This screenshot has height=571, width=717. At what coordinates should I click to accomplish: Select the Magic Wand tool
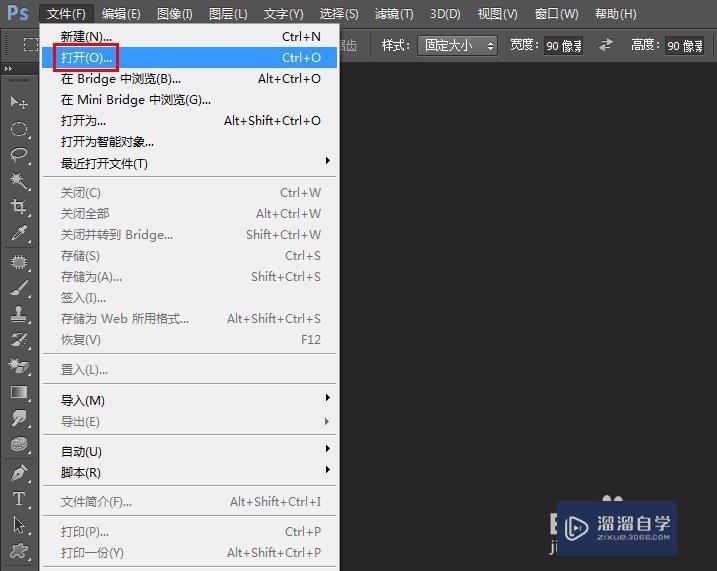19,181
